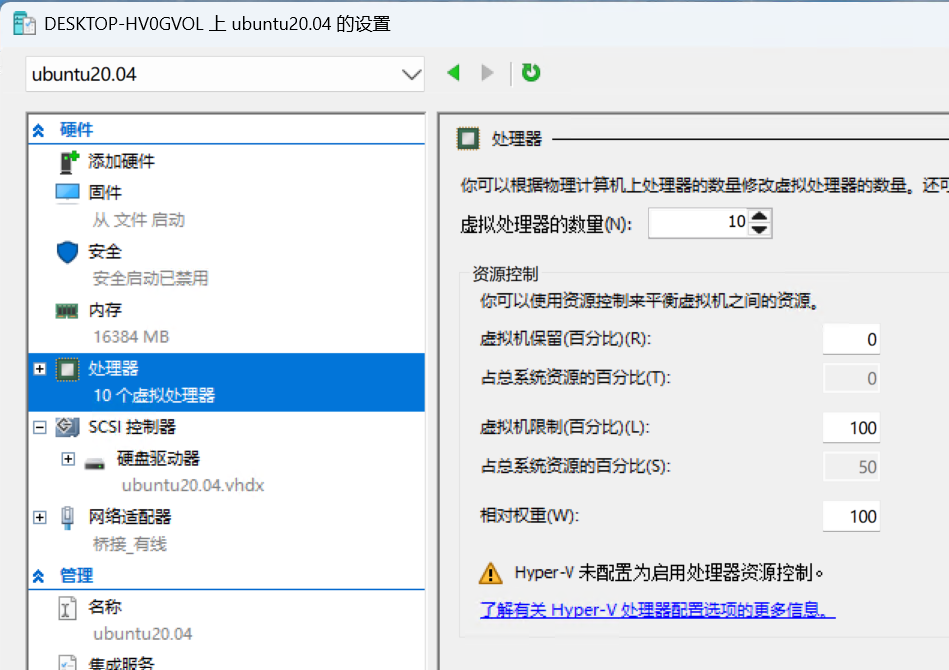Click the forward navigation arrow

[x=487, y=73]
